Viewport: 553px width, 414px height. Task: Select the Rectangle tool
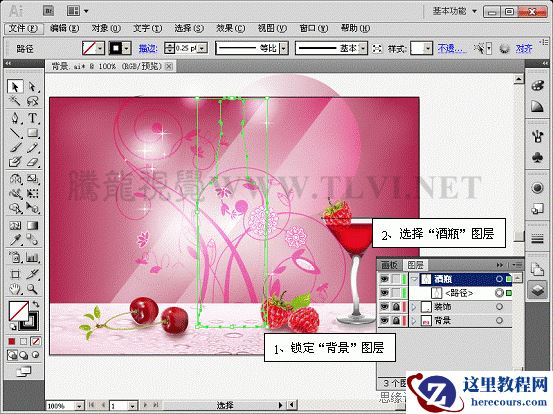(32, 133)
